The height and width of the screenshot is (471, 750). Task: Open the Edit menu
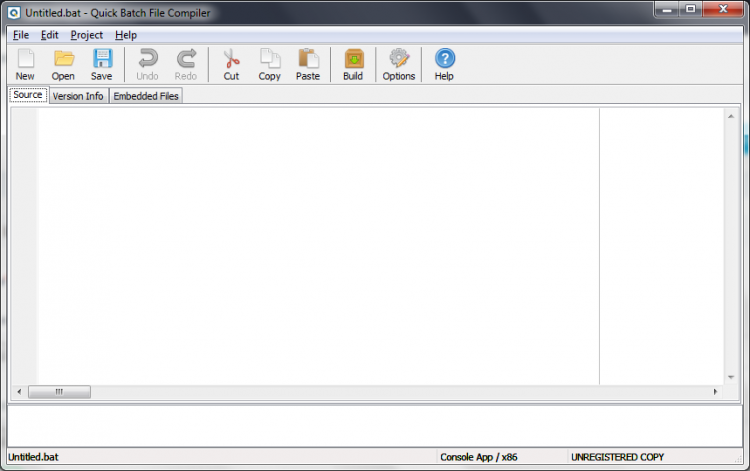click(49, 35)
